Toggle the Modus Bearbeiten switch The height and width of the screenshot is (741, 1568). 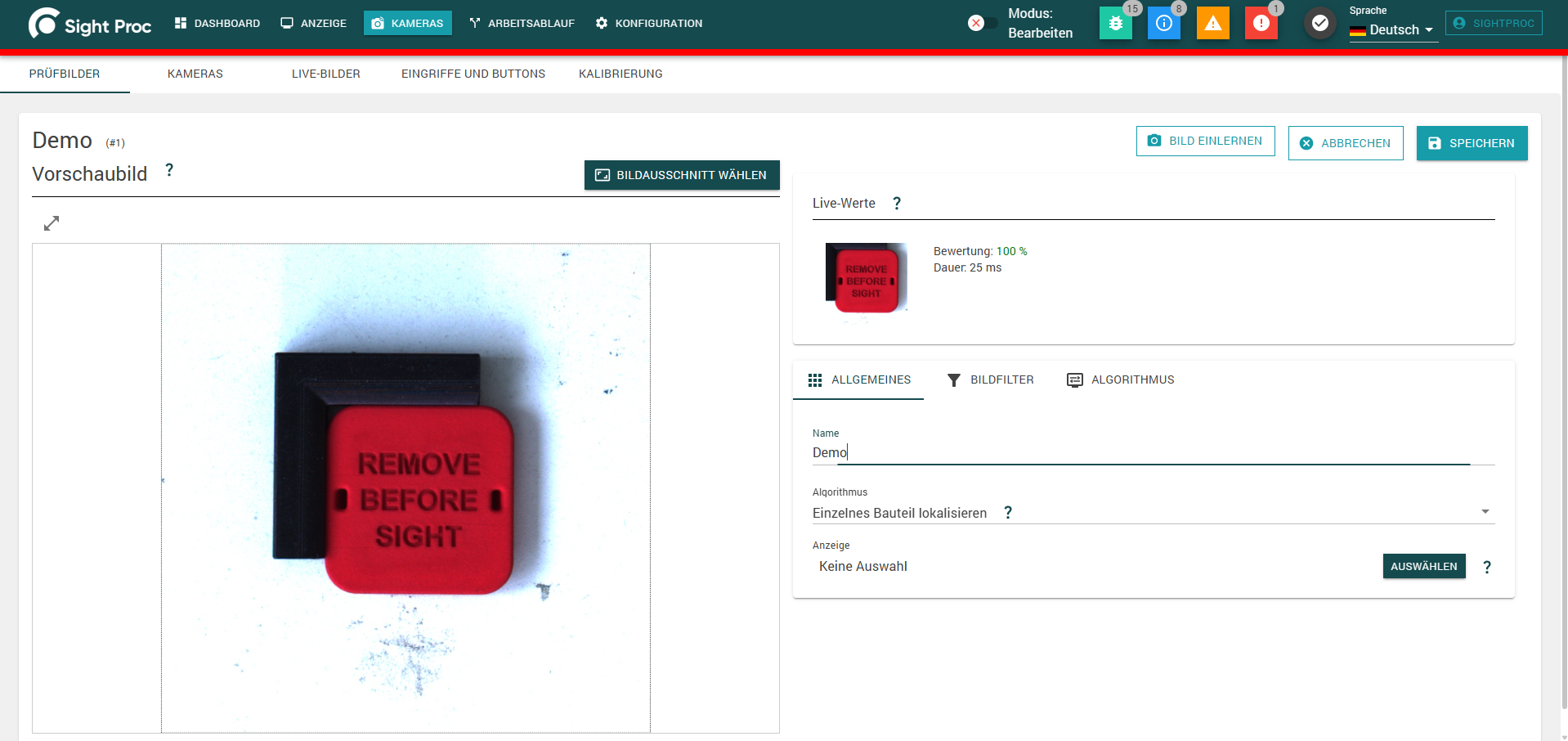click(983, 23)
